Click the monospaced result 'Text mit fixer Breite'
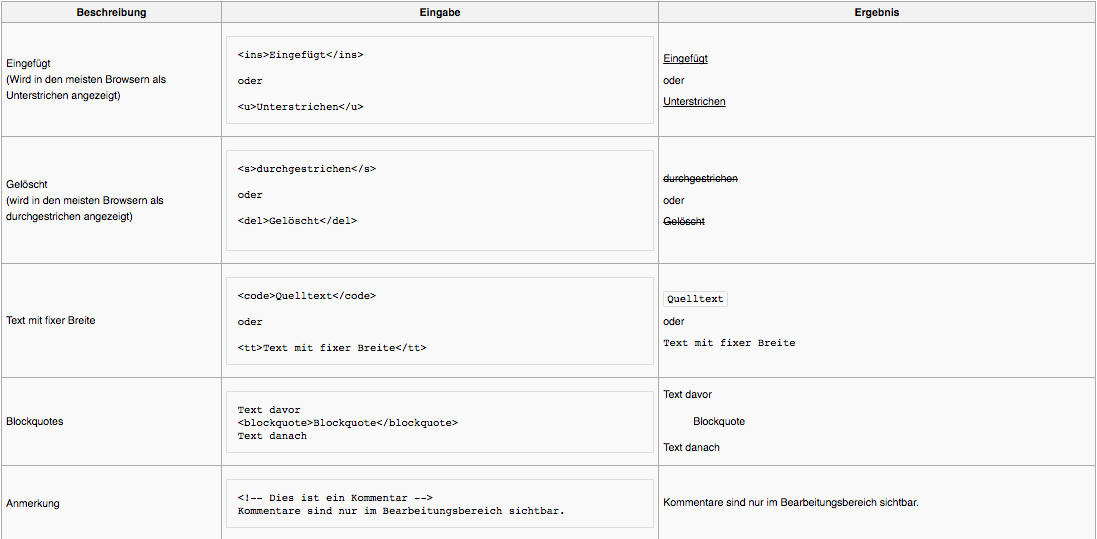The height and width of the screenshot is (539, 1097). pyautogui.click(x=729, y=343)
